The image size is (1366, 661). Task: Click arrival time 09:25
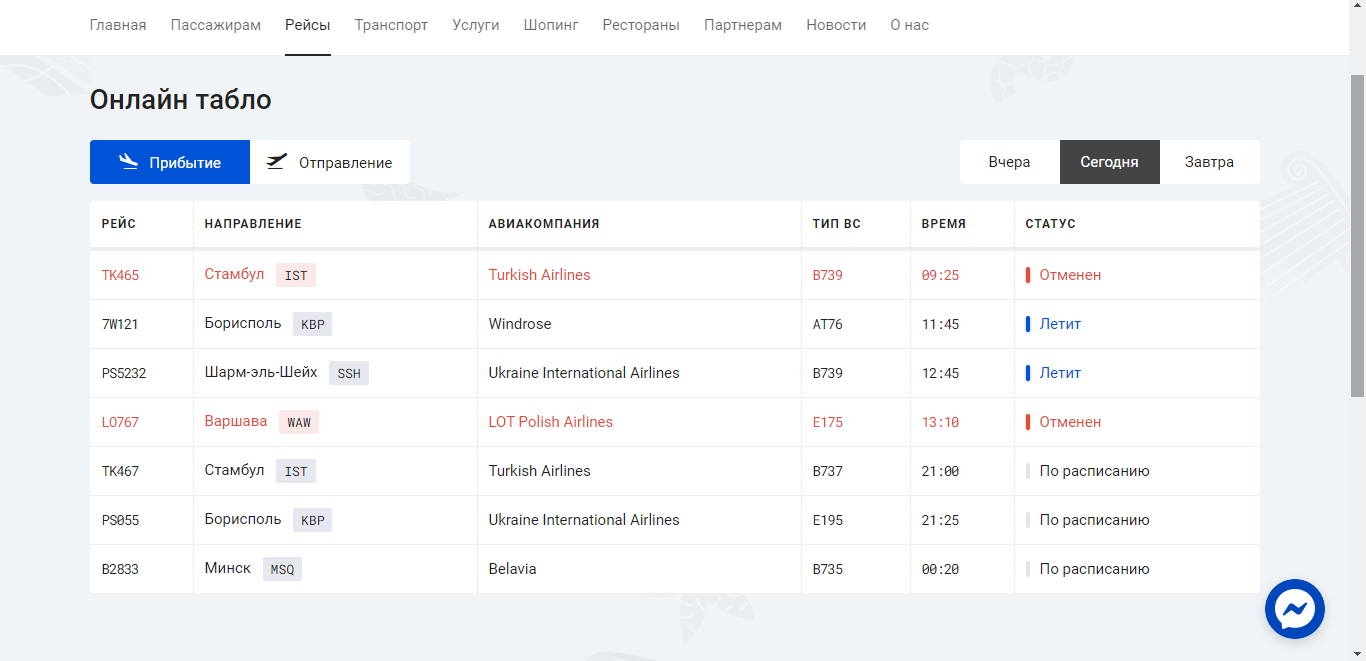pyautogui.click(x=940, y=275)
